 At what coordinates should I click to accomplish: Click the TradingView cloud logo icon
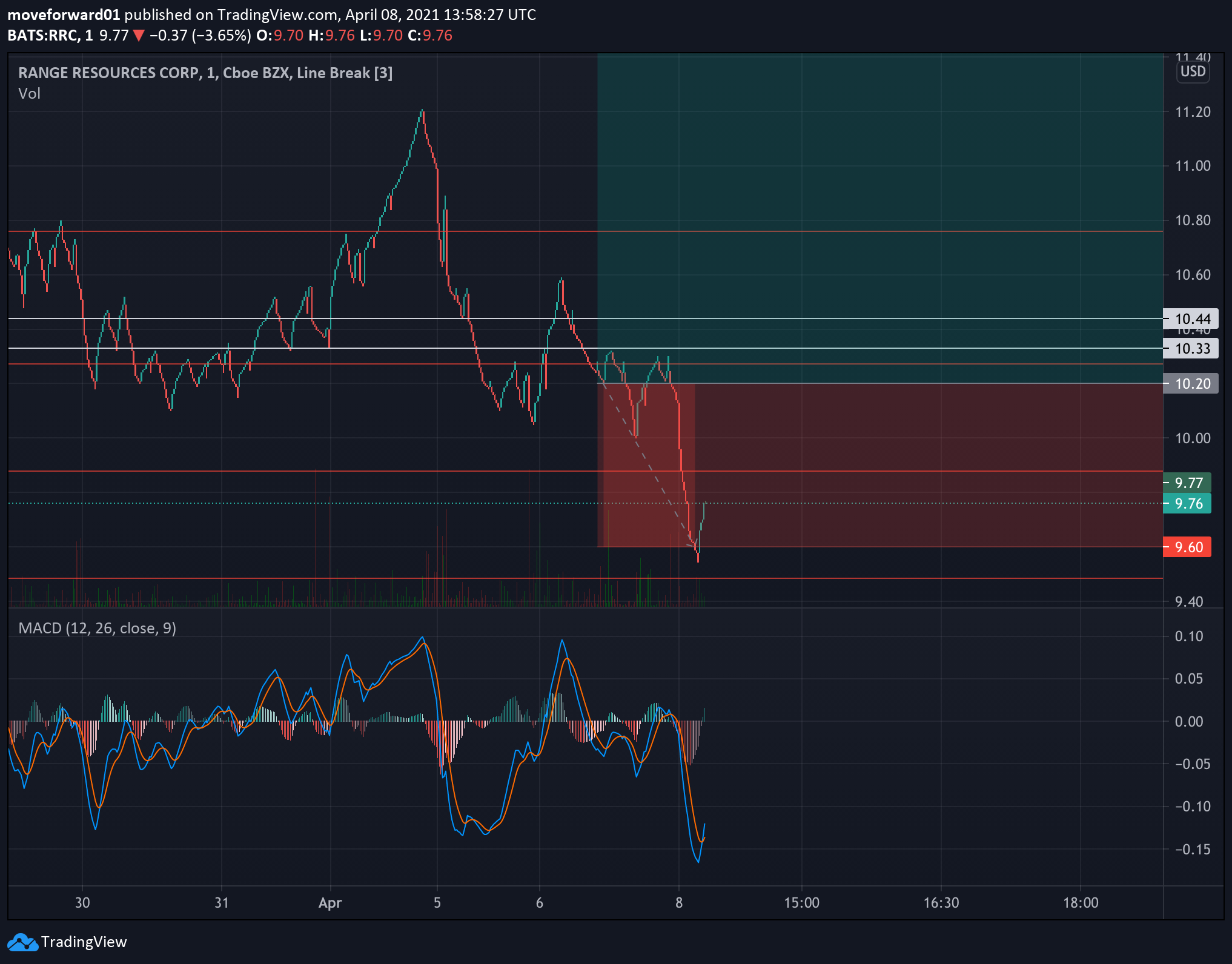coord(22,942)
